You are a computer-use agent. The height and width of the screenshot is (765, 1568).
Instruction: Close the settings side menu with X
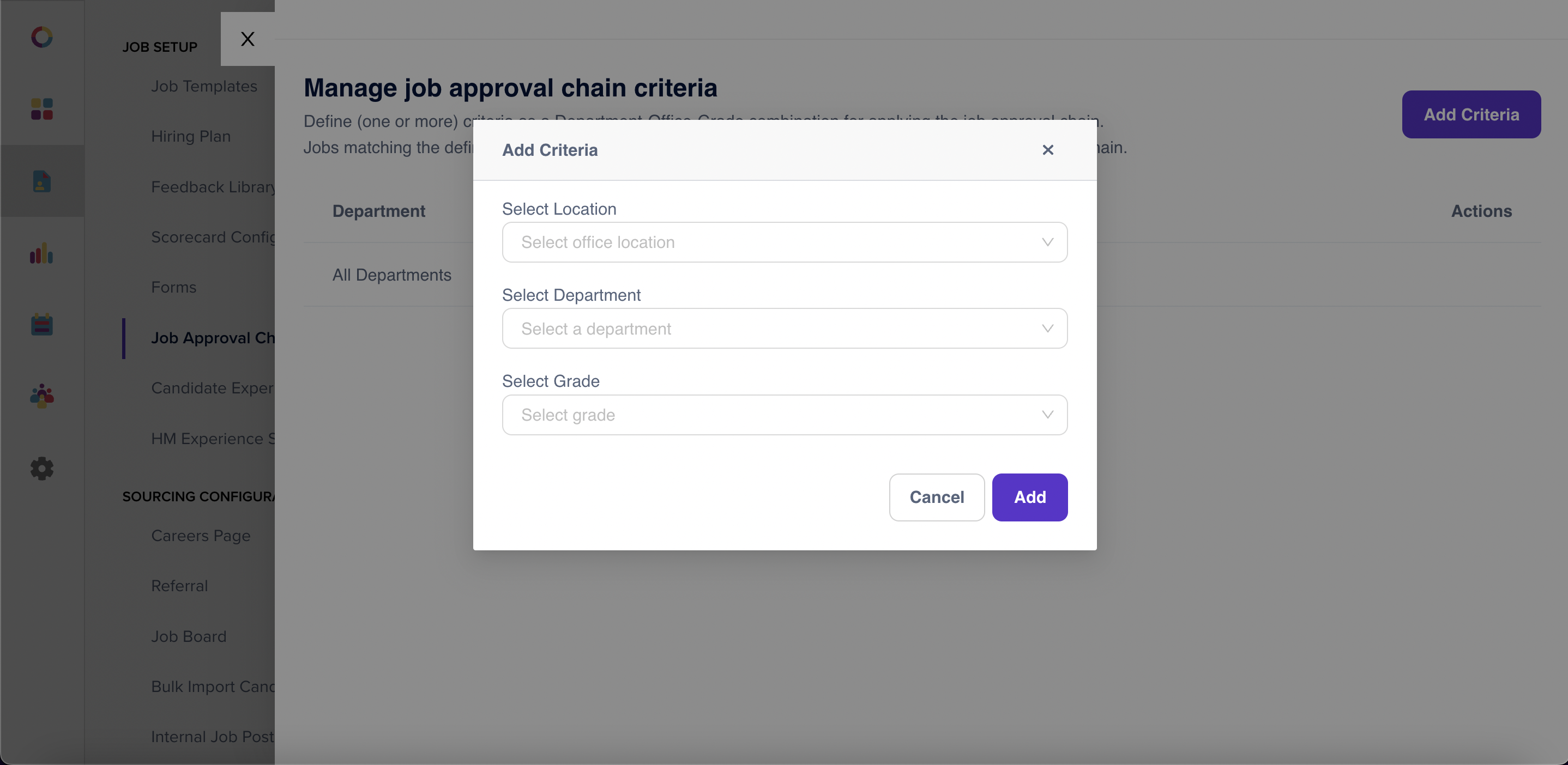[247, 39]
